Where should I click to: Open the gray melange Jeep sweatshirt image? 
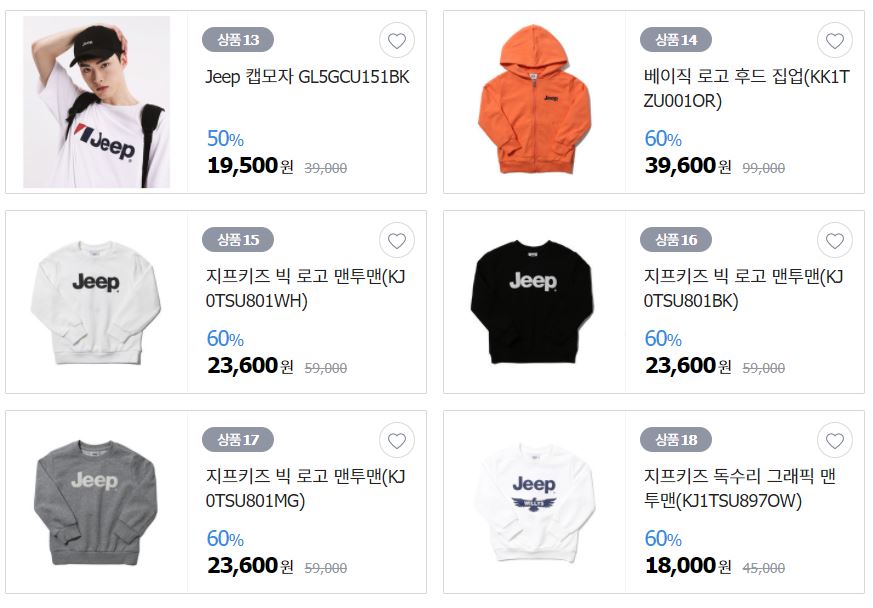pyautogui.click(x=95, y=503)
